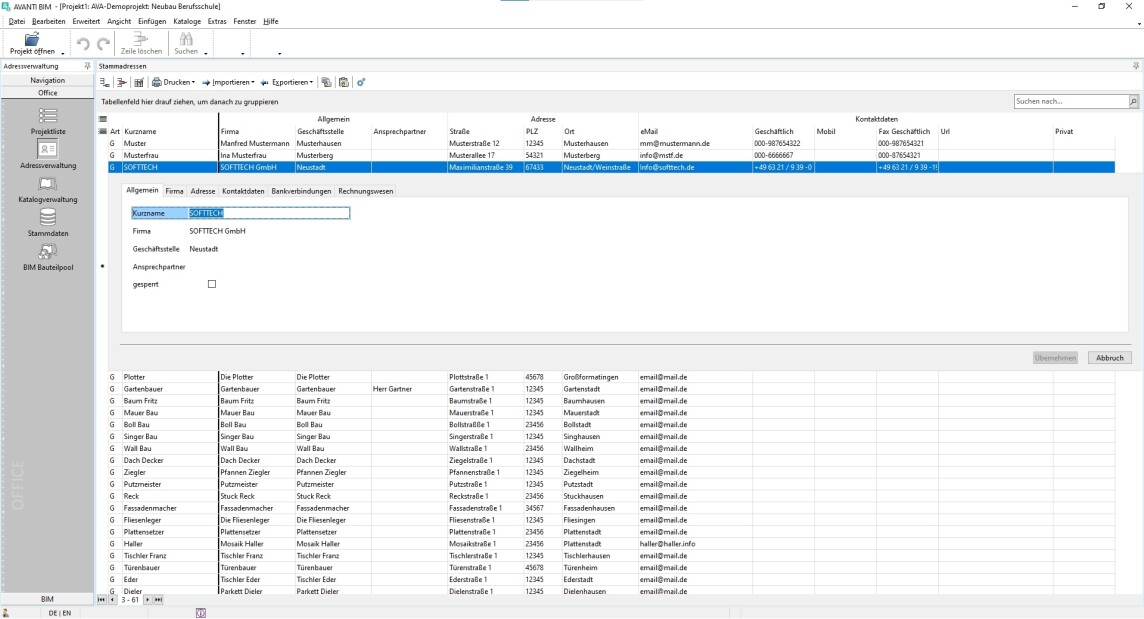Click the Abbruch button

[1109, 357]
